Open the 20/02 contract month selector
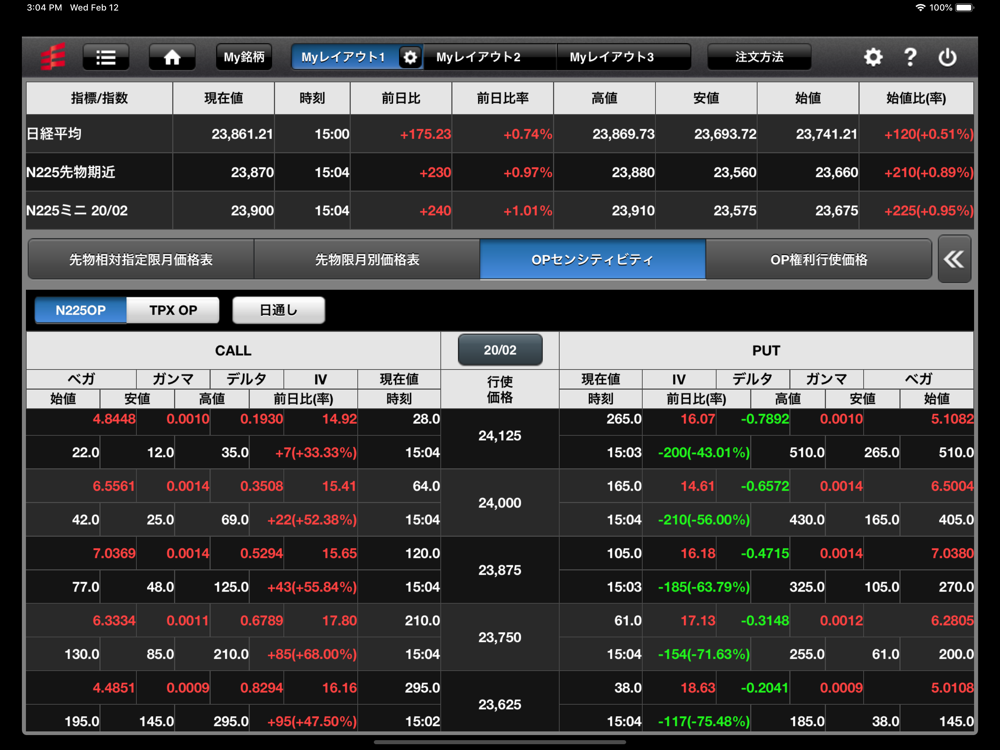 (500, 350)
